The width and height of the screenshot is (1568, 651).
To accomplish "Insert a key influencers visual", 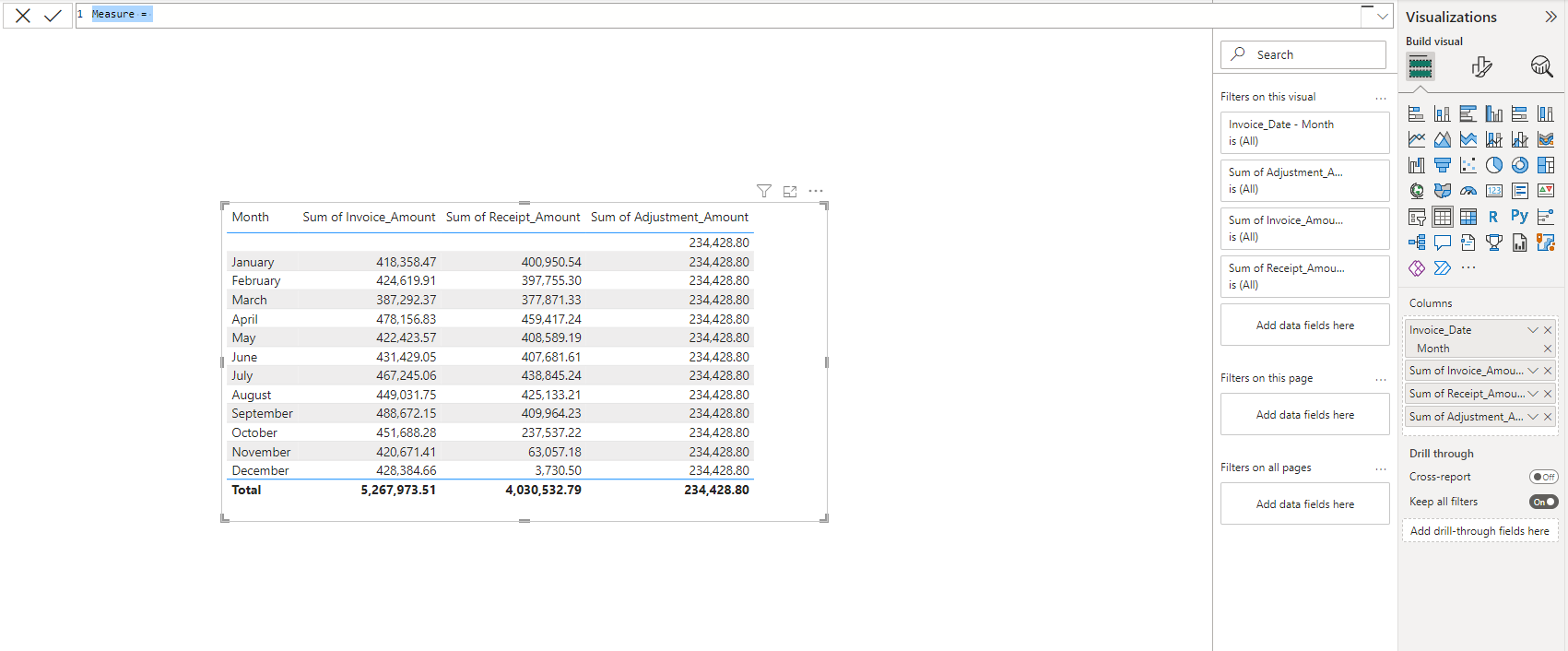I will (1546, 217).
